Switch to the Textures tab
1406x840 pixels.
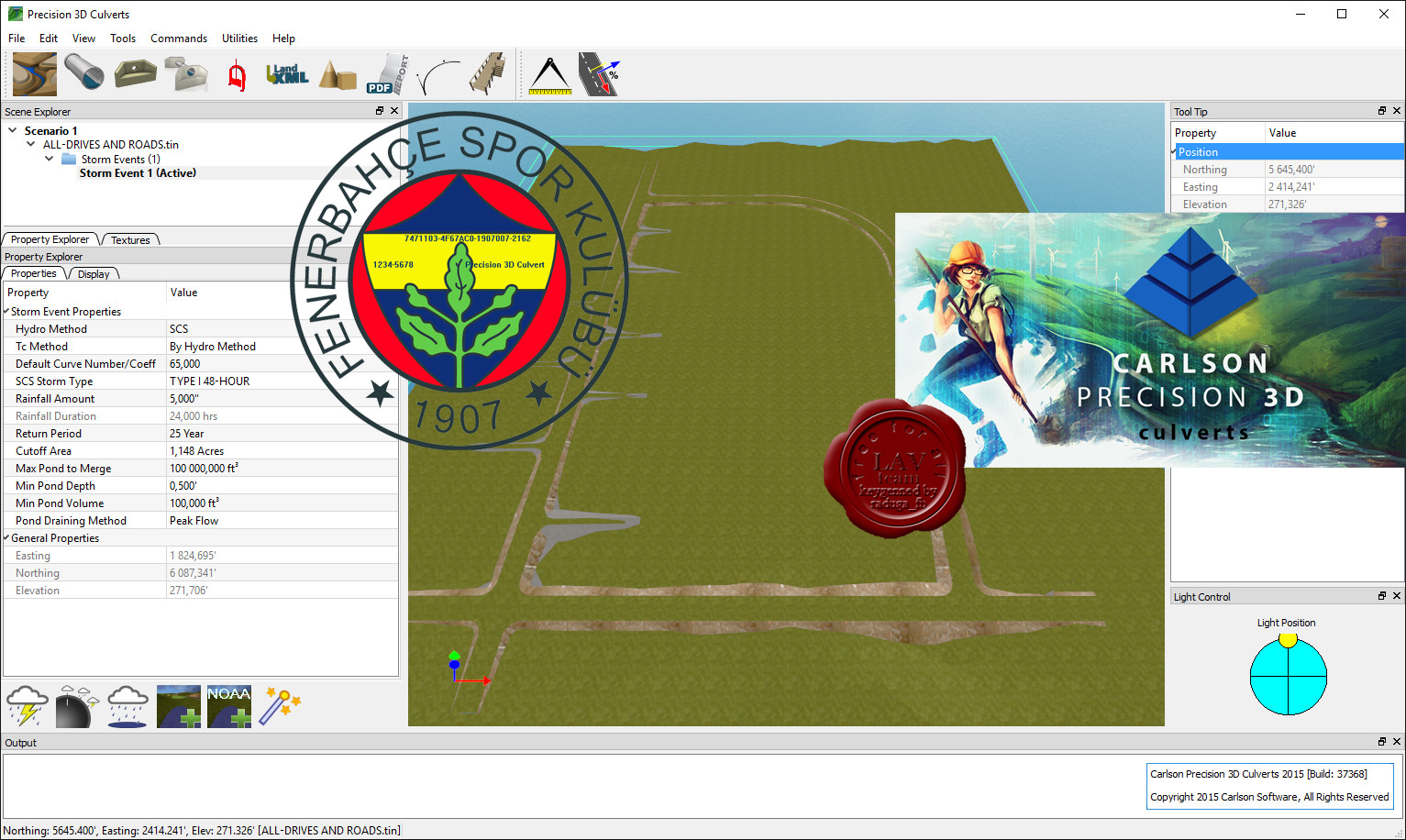coord(130,239)
